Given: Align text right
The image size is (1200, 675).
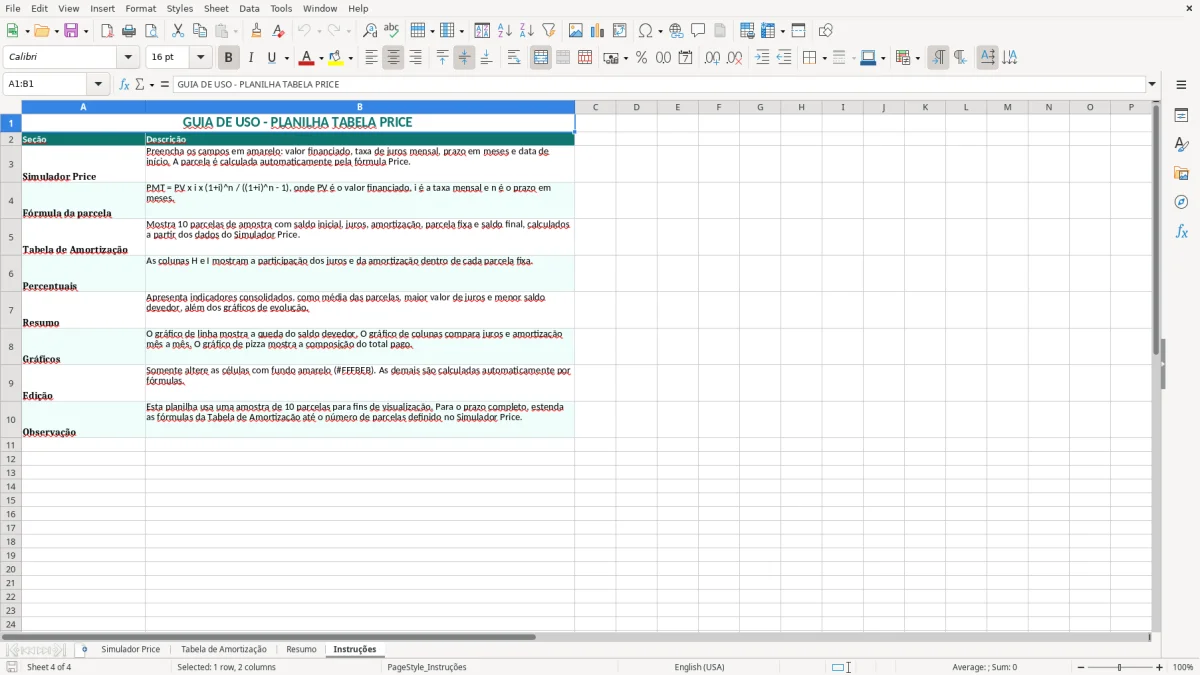Looking at the screenshot, I should 415,58.
